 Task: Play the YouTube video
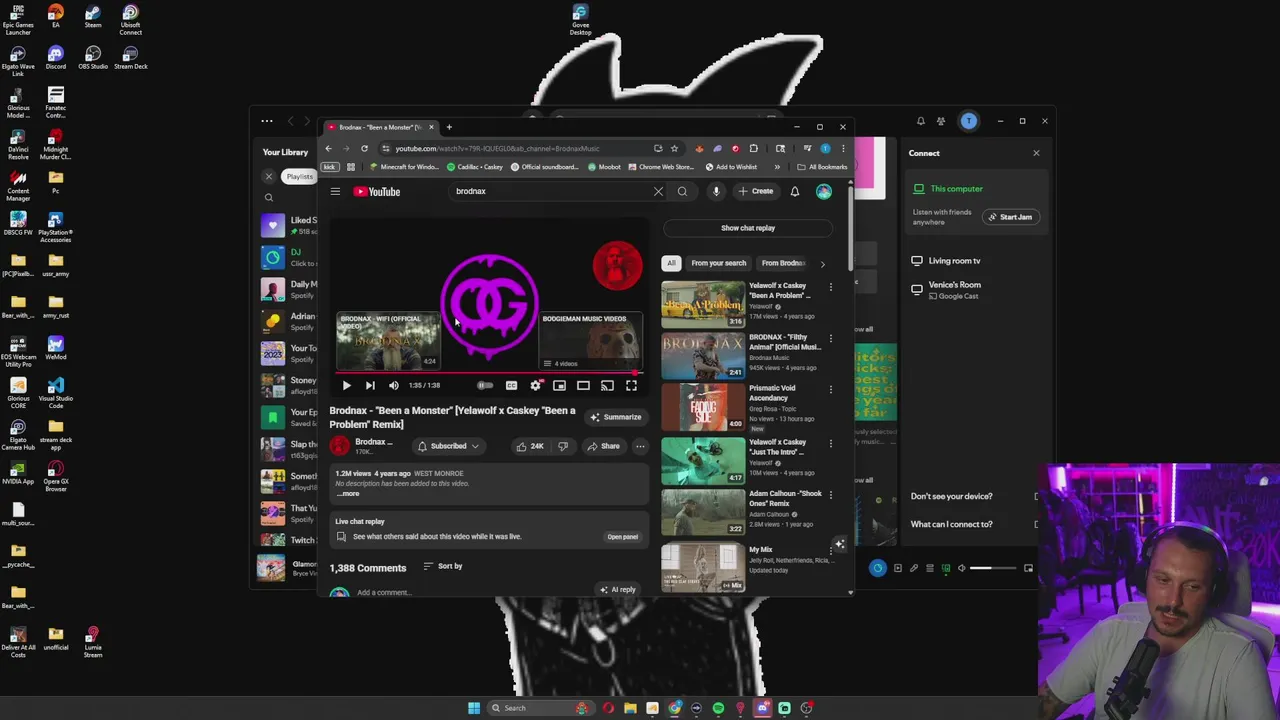346,385
